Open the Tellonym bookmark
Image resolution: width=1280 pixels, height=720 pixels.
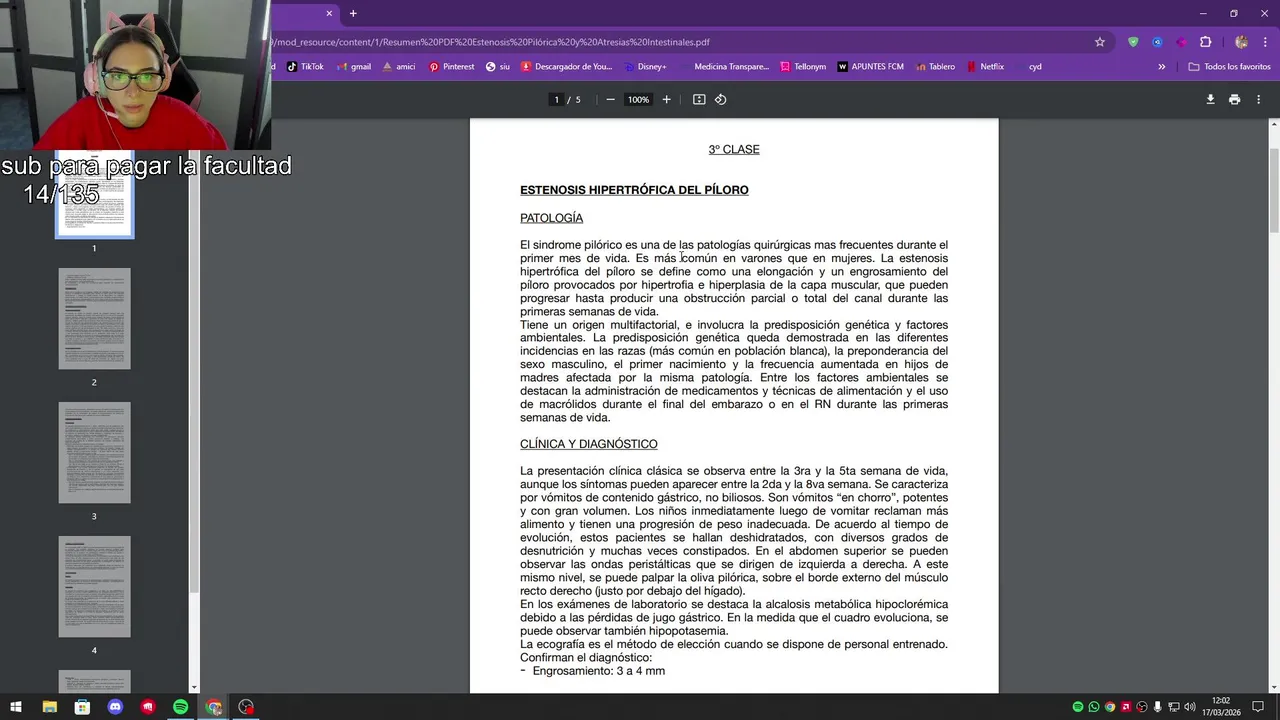[x=803, y=67]
